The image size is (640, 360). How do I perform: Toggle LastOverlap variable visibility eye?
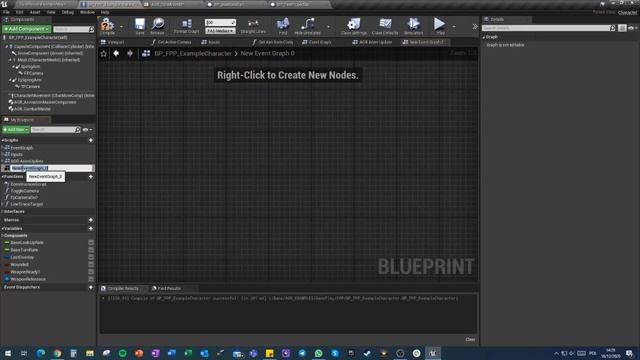coord(91,257)
